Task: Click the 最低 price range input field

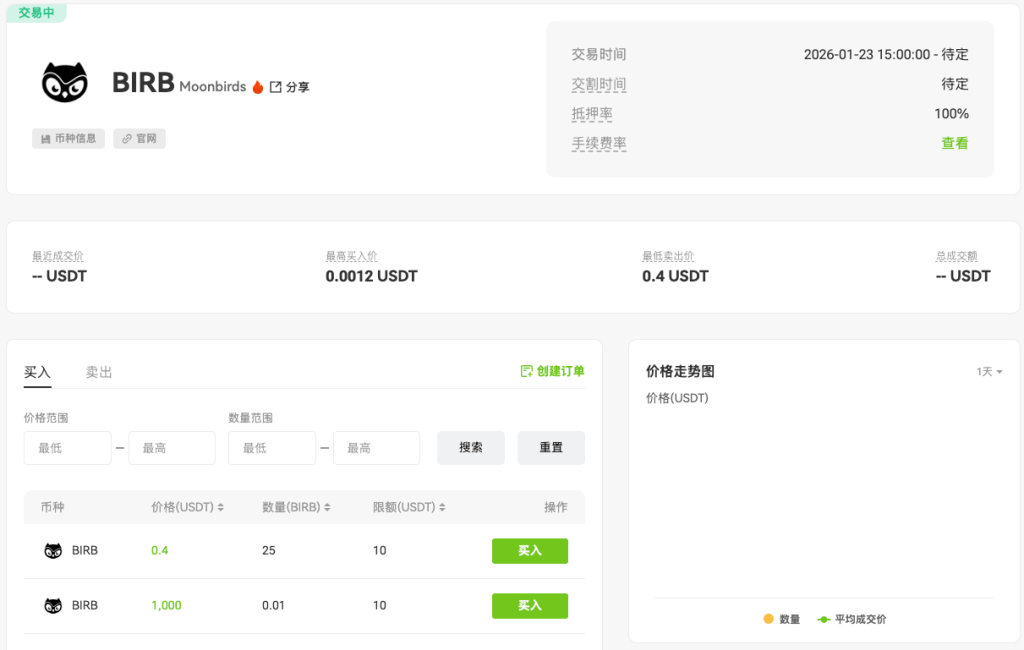Action: [67, 447]
